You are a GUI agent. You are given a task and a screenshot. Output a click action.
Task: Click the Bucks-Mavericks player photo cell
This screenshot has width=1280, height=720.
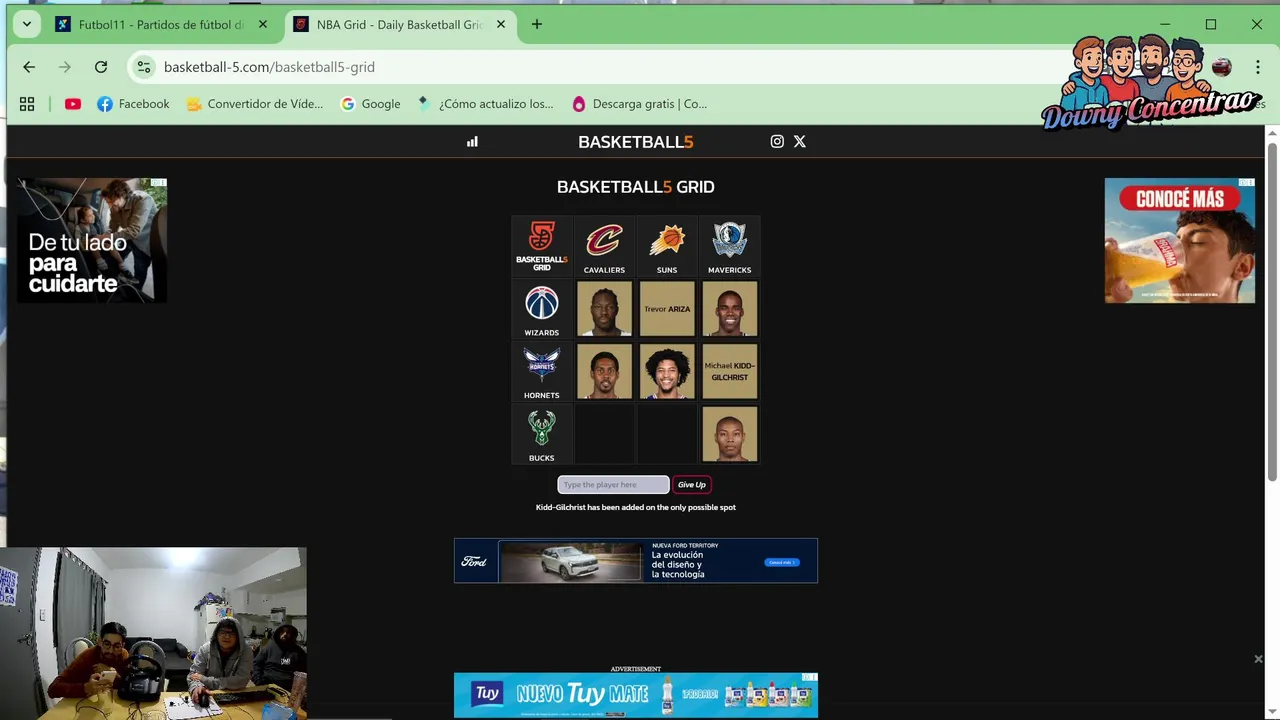[x=730, y=434]
